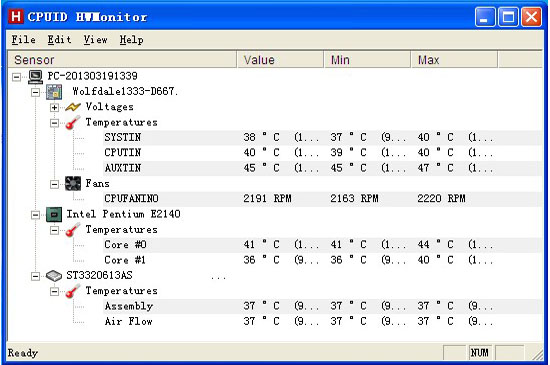Click the HWMonitor app icon in title bar

16,16
